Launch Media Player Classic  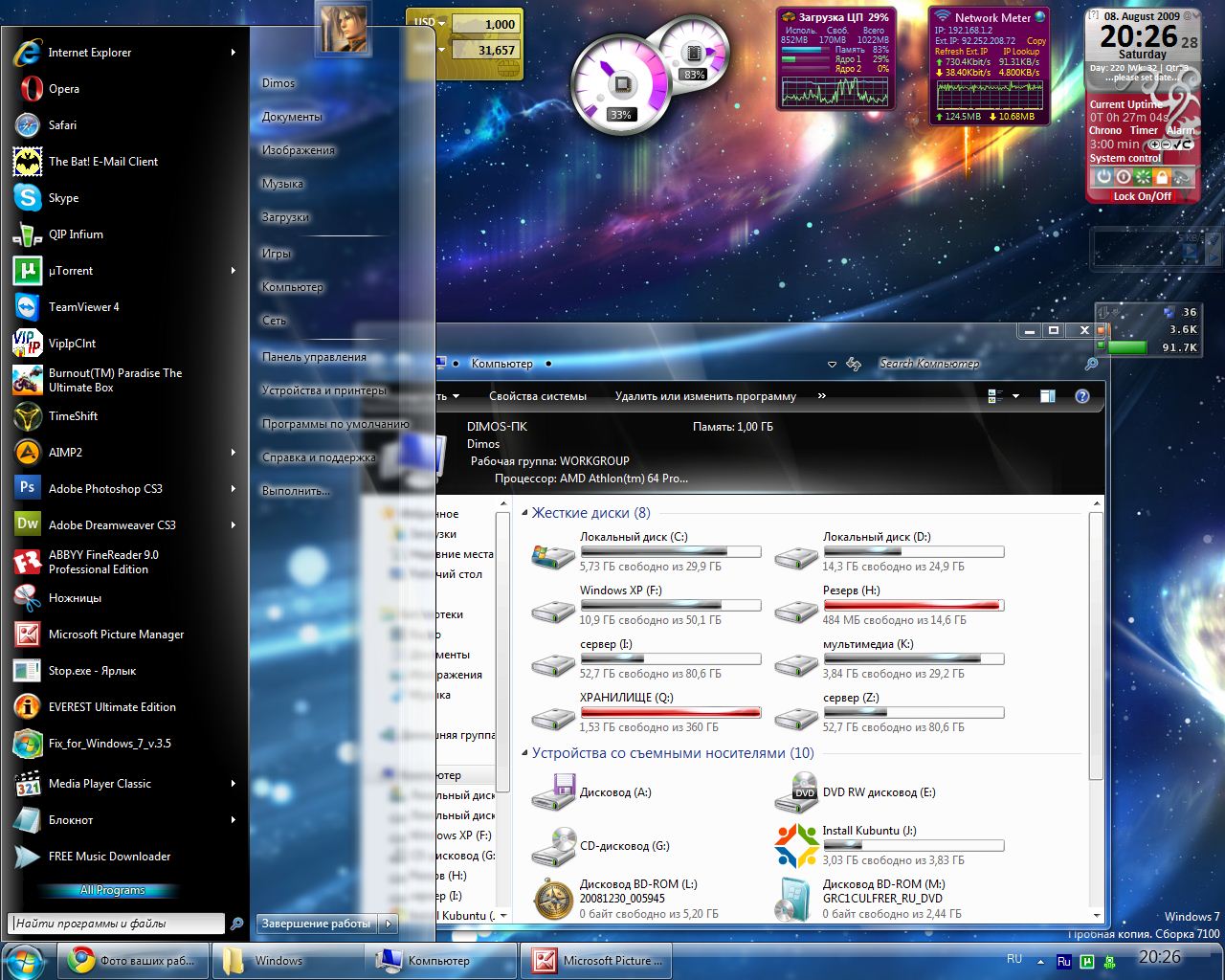(x=124, y=784)
